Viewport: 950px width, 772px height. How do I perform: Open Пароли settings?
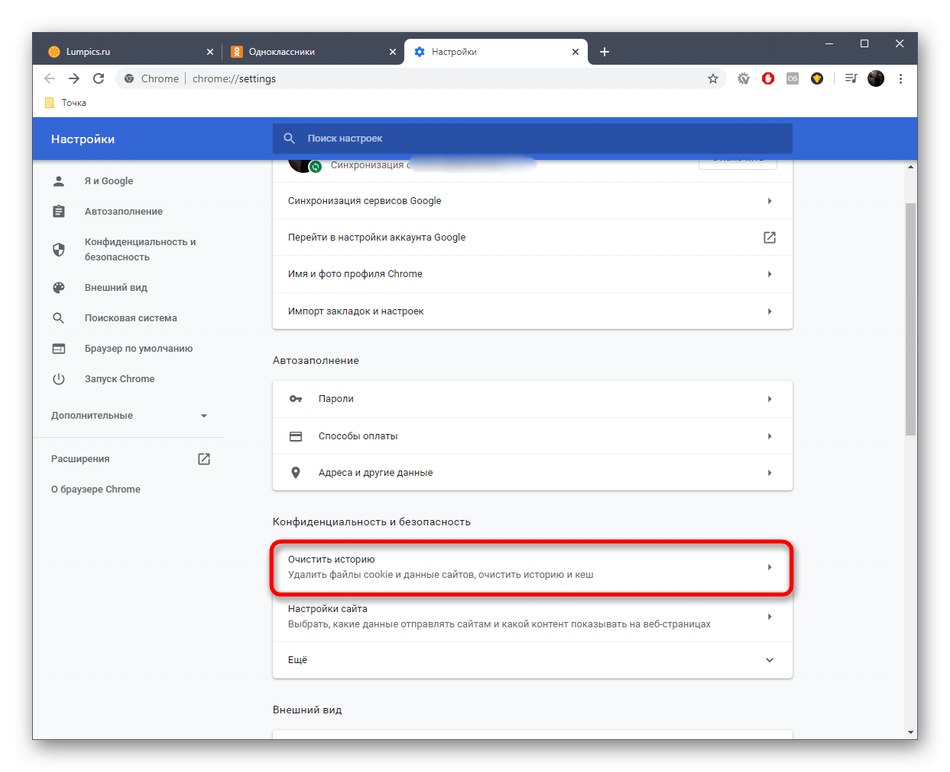(533, 399)
